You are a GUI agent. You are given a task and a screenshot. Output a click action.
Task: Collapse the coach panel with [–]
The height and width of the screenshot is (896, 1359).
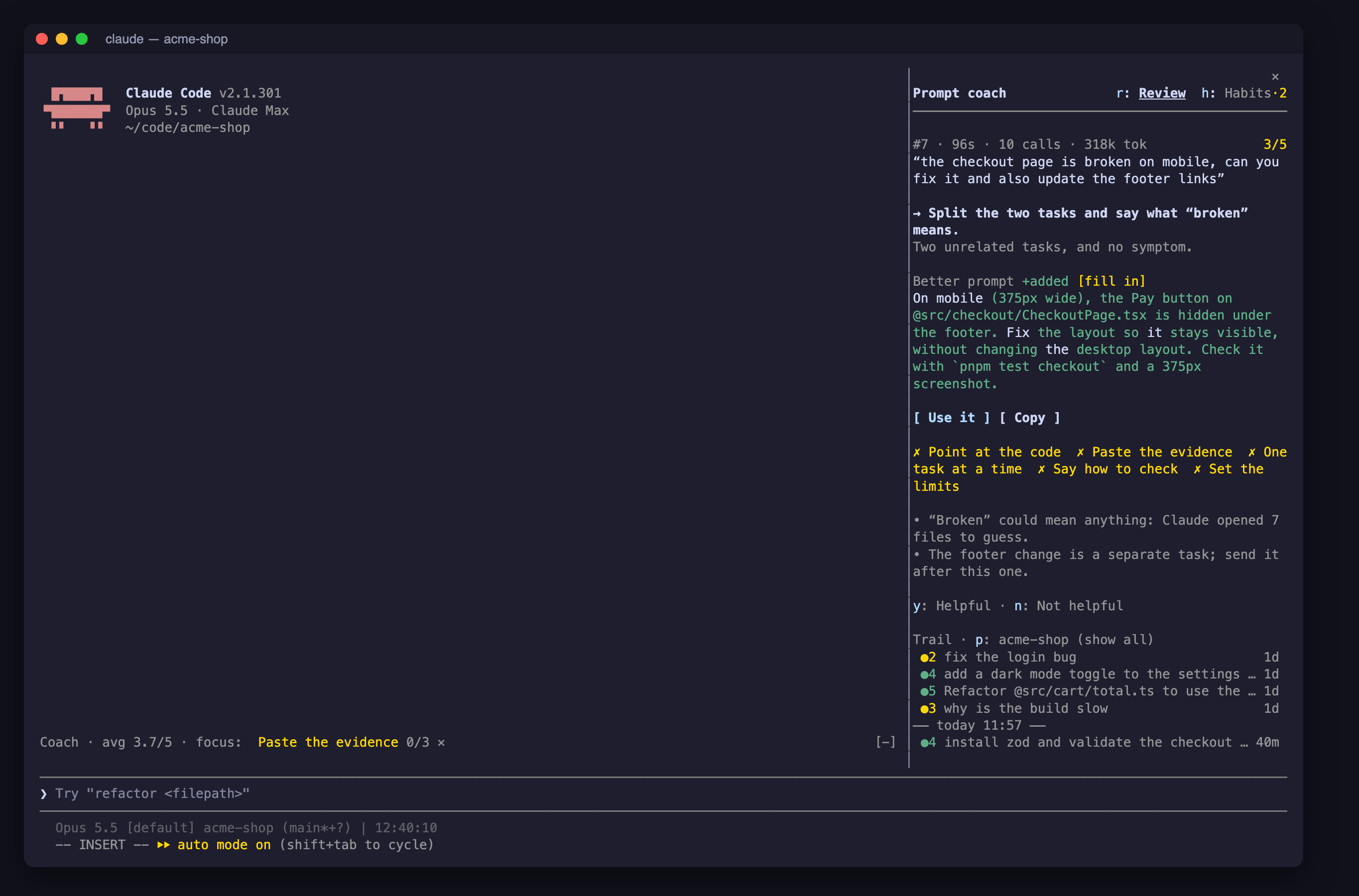pos(885,742)
